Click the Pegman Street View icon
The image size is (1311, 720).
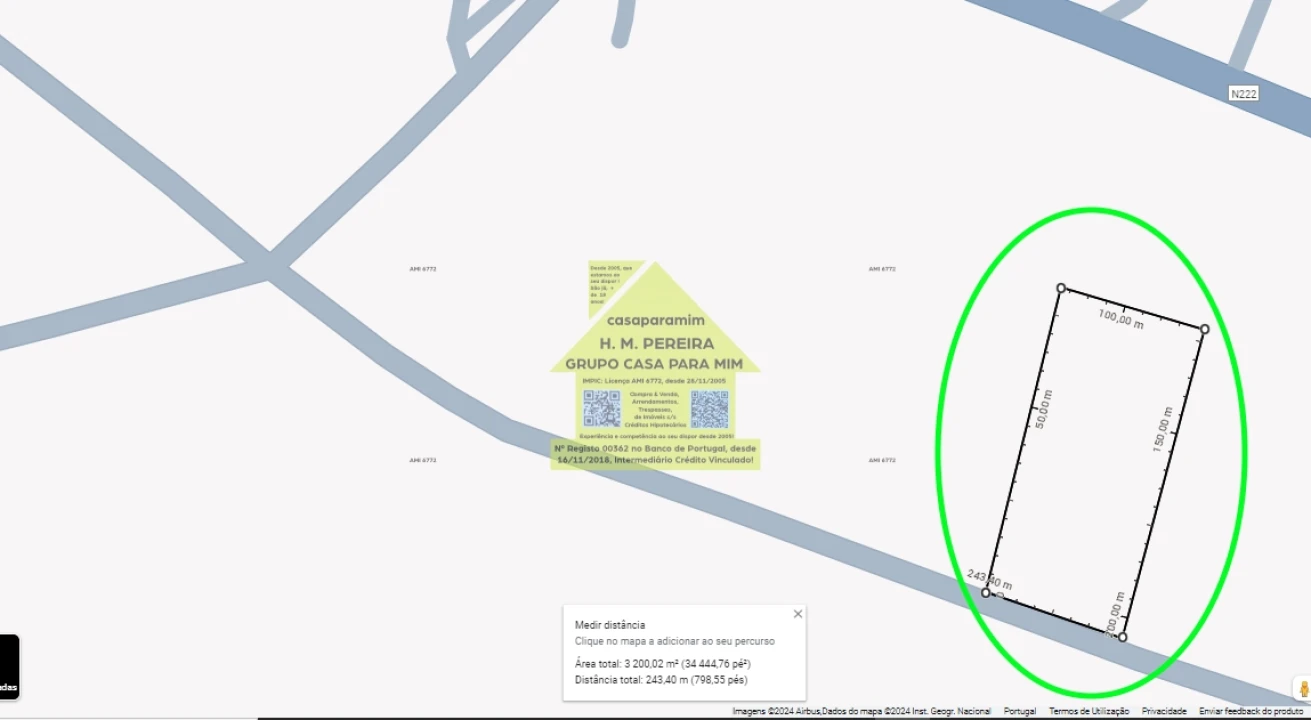point(1302,688)
